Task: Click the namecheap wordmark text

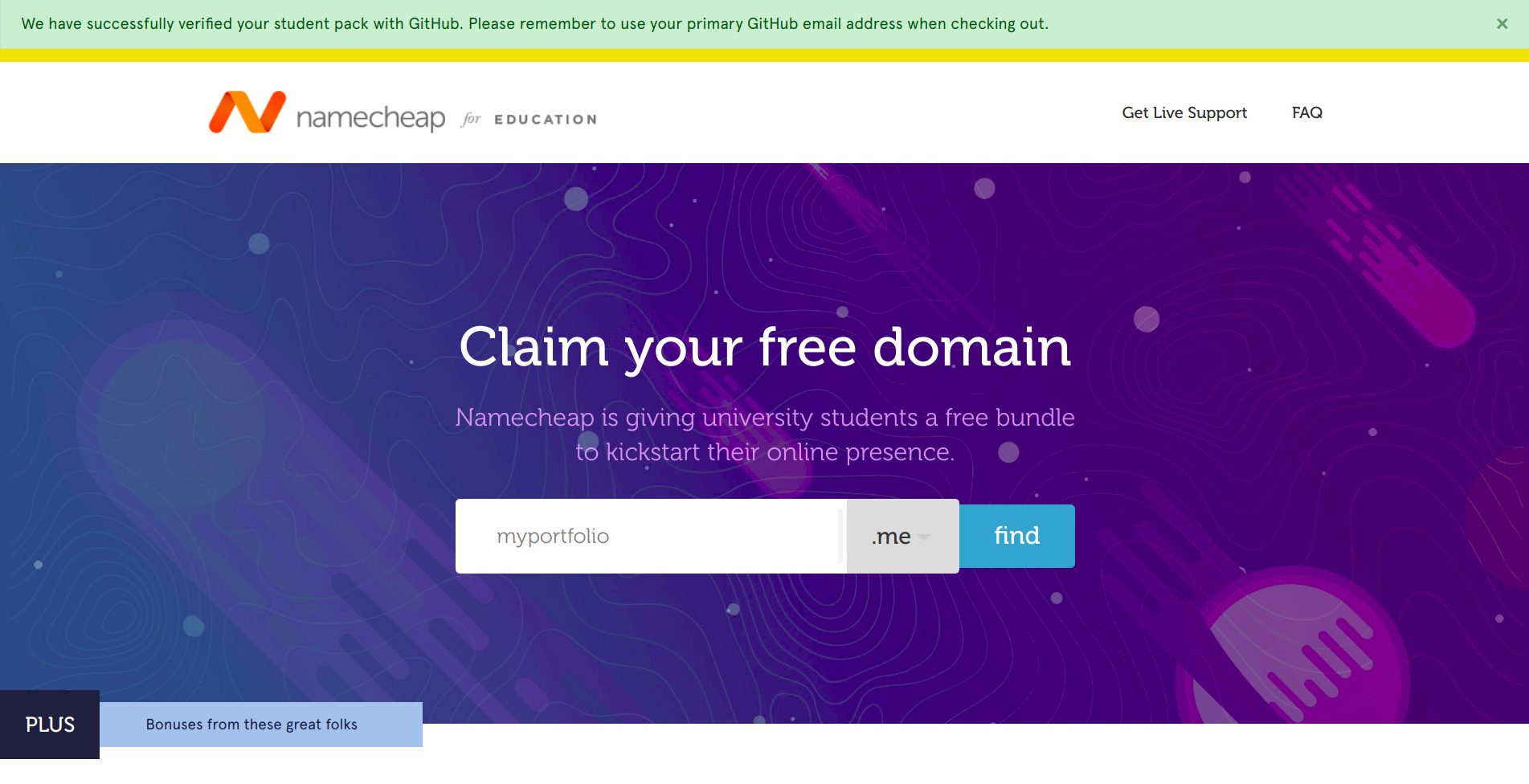Action: point(370,118)
